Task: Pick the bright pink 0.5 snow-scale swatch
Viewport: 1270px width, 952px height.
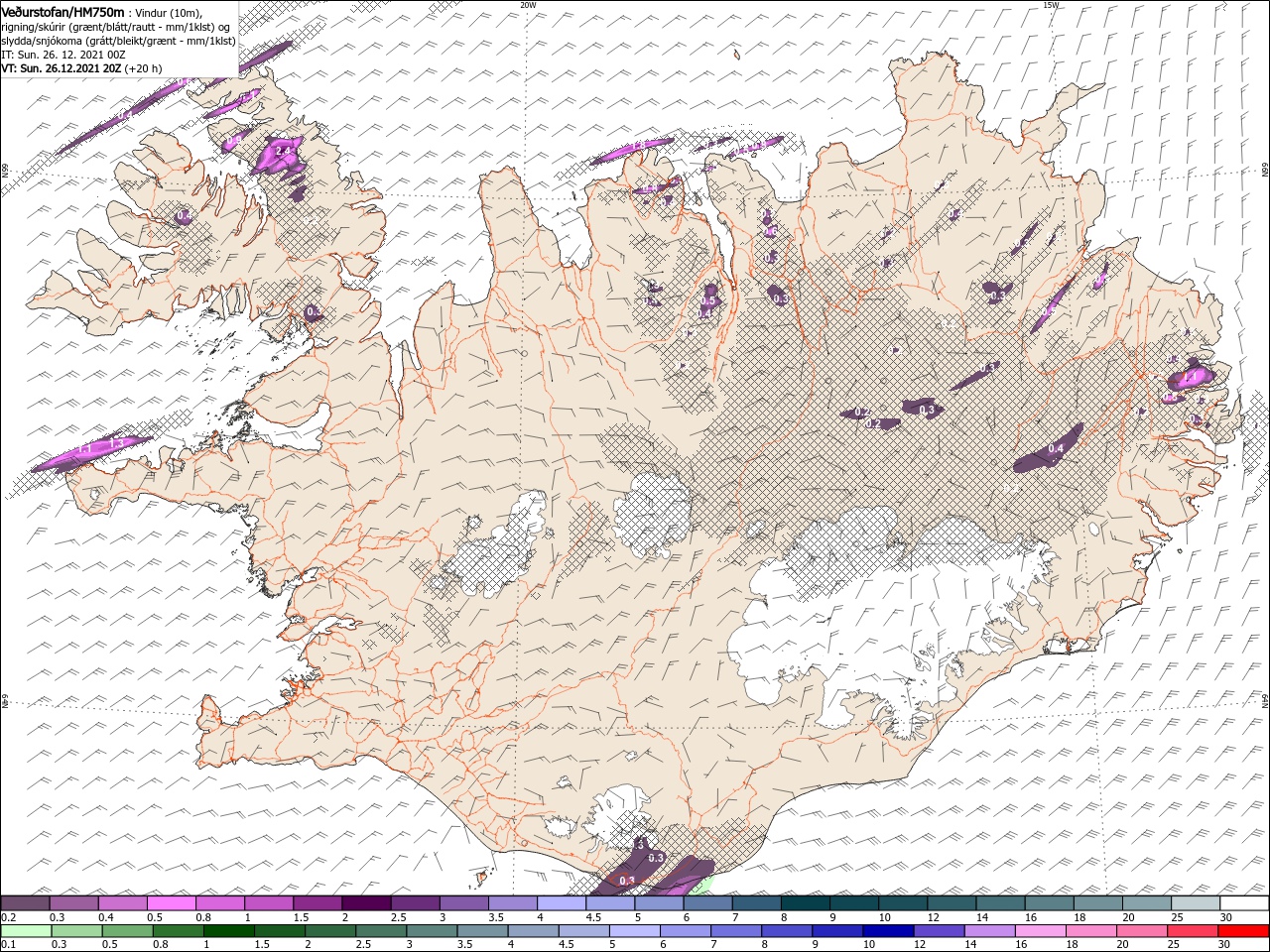Action: tap(171, 903)
